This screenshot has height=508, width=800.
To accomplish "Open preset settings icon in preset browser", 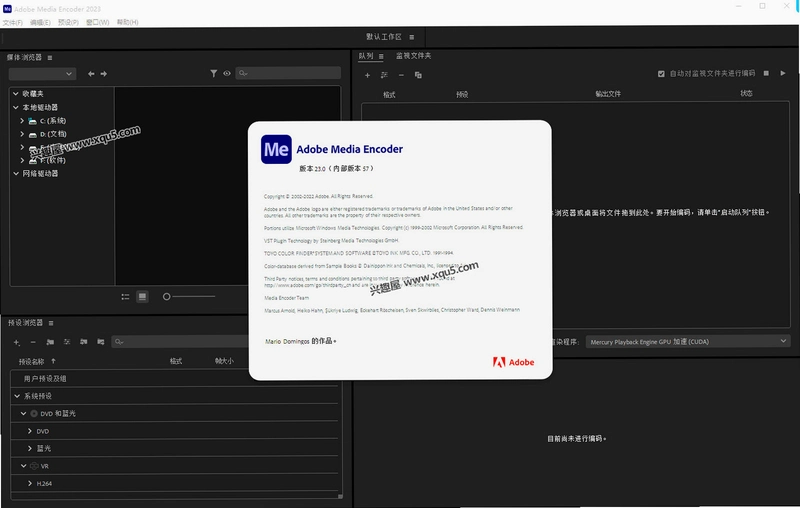I will pos(67,342).
